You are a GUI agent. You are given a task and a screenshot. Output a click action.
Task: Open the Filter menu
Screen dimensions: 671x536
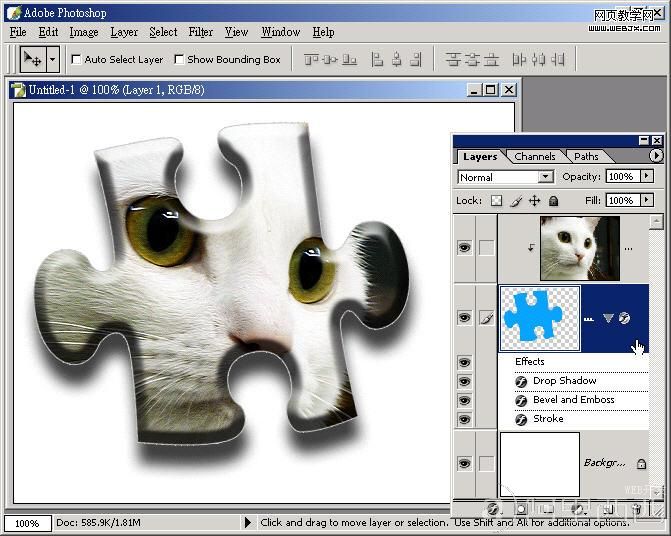tap(201, 32)
